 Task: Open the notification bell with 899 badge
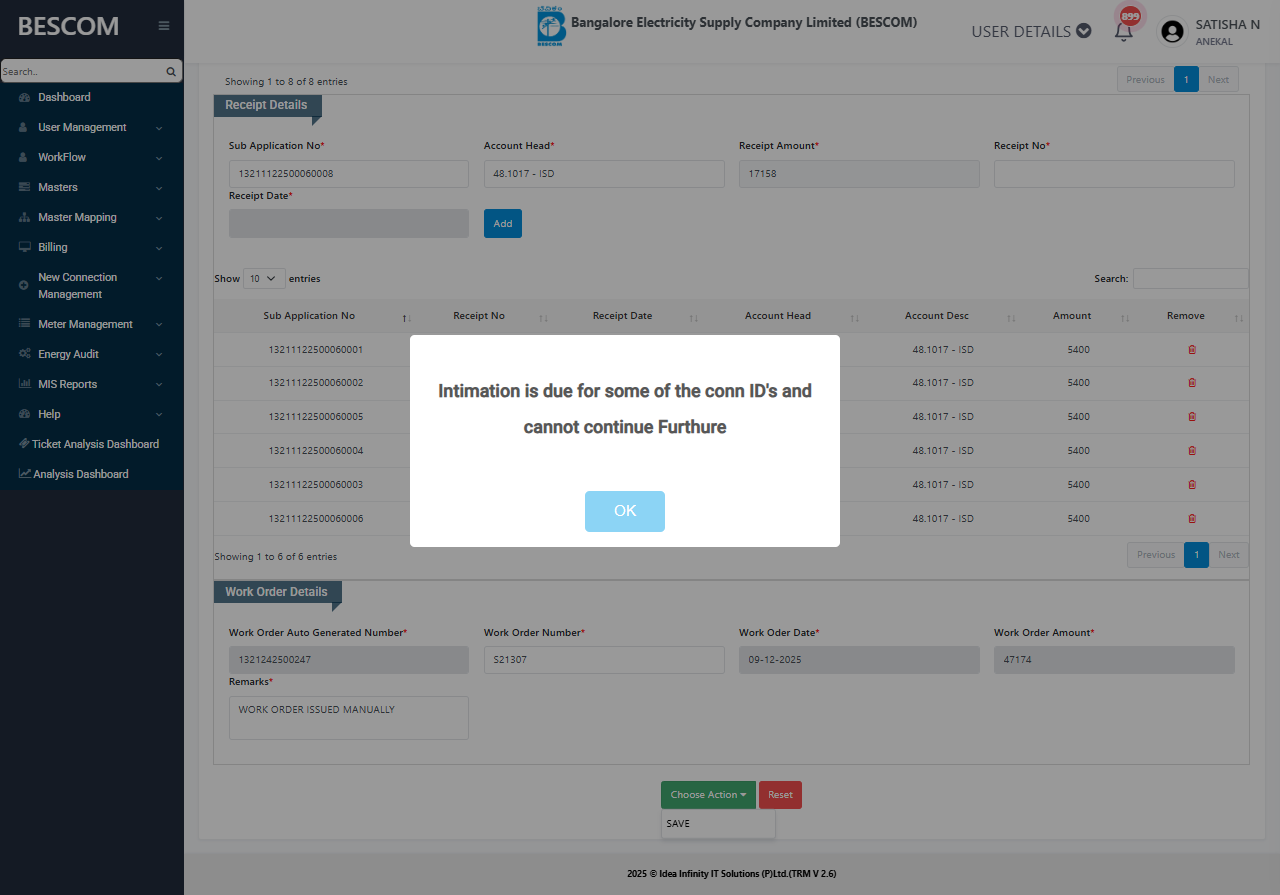[x=1124, y=31]
